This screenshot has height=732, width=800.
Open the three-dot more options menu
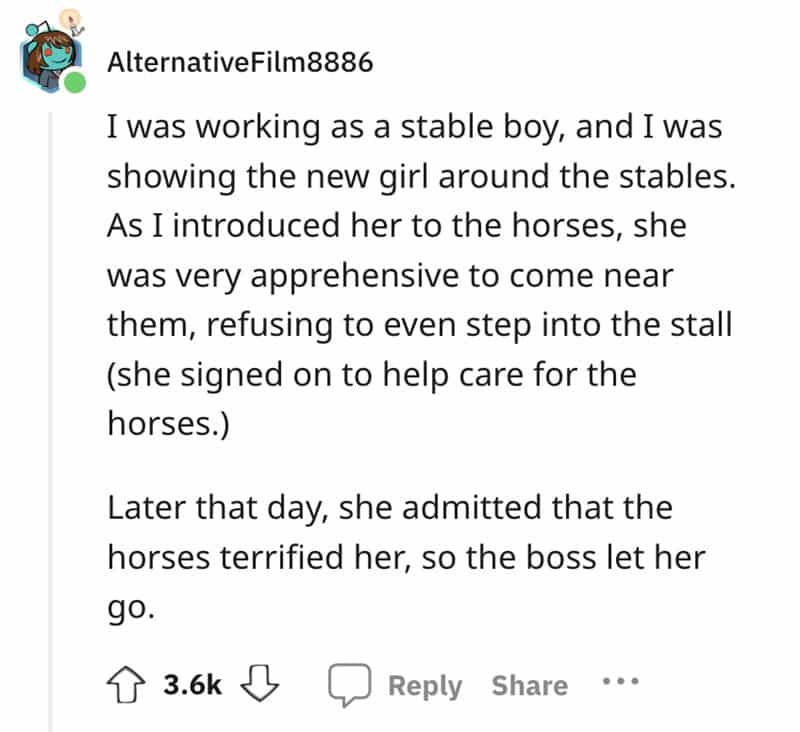coord(621,684)
